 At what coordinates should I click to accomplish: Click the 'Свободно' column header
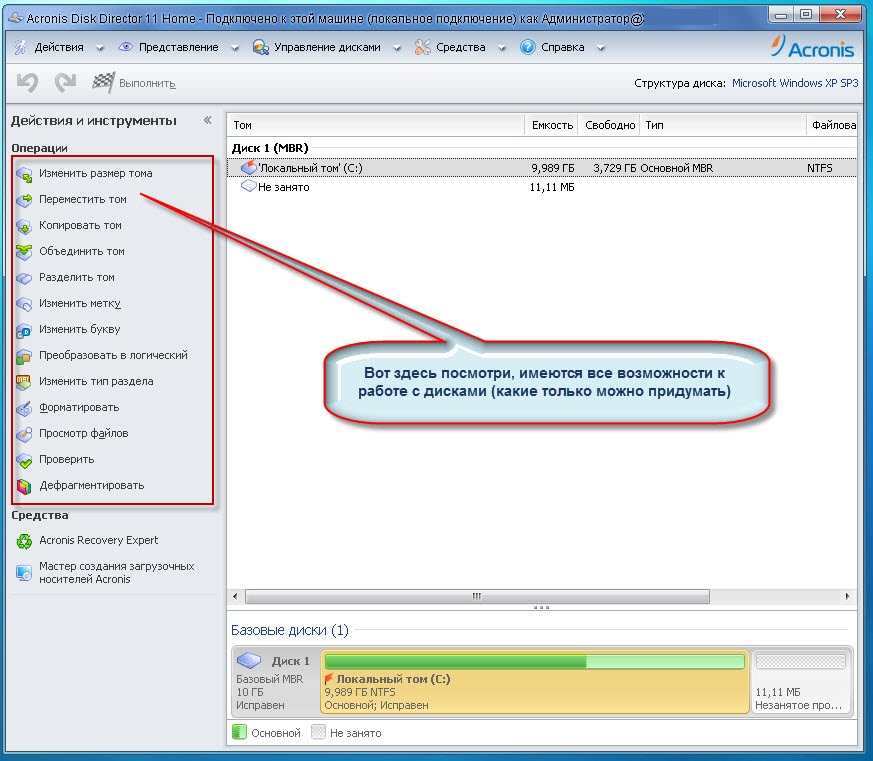[610, 125]
